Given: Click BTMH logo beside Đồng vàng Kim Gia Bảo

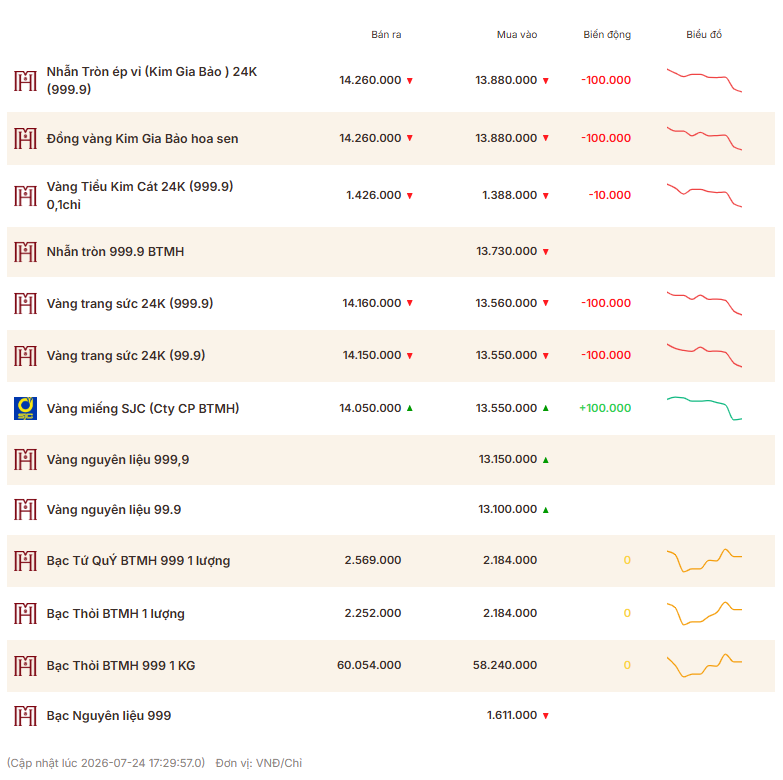Looking at the screenshot, I should tap(25, 138).
